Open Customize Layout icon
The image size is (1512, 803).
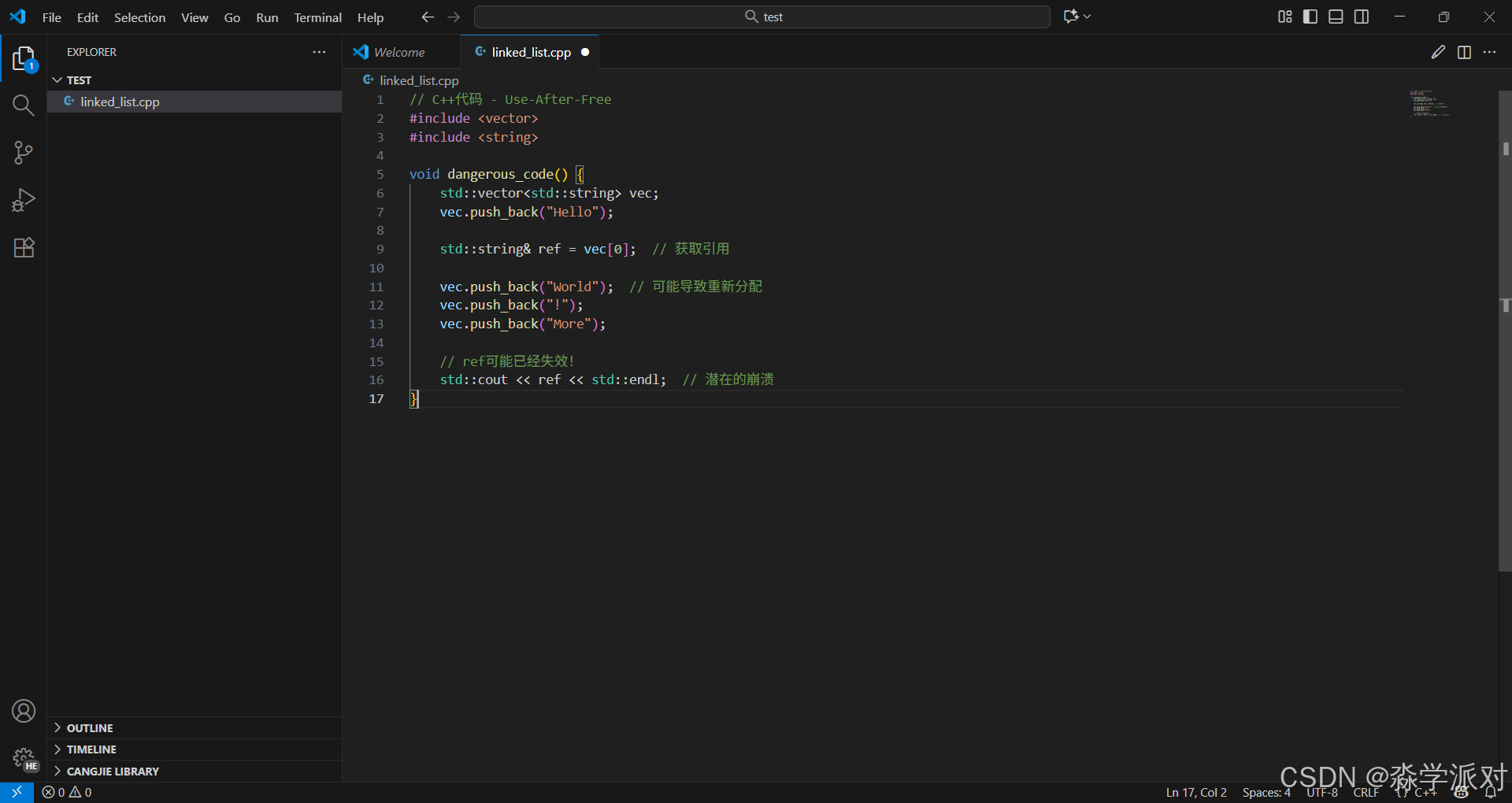point(1284,17)
